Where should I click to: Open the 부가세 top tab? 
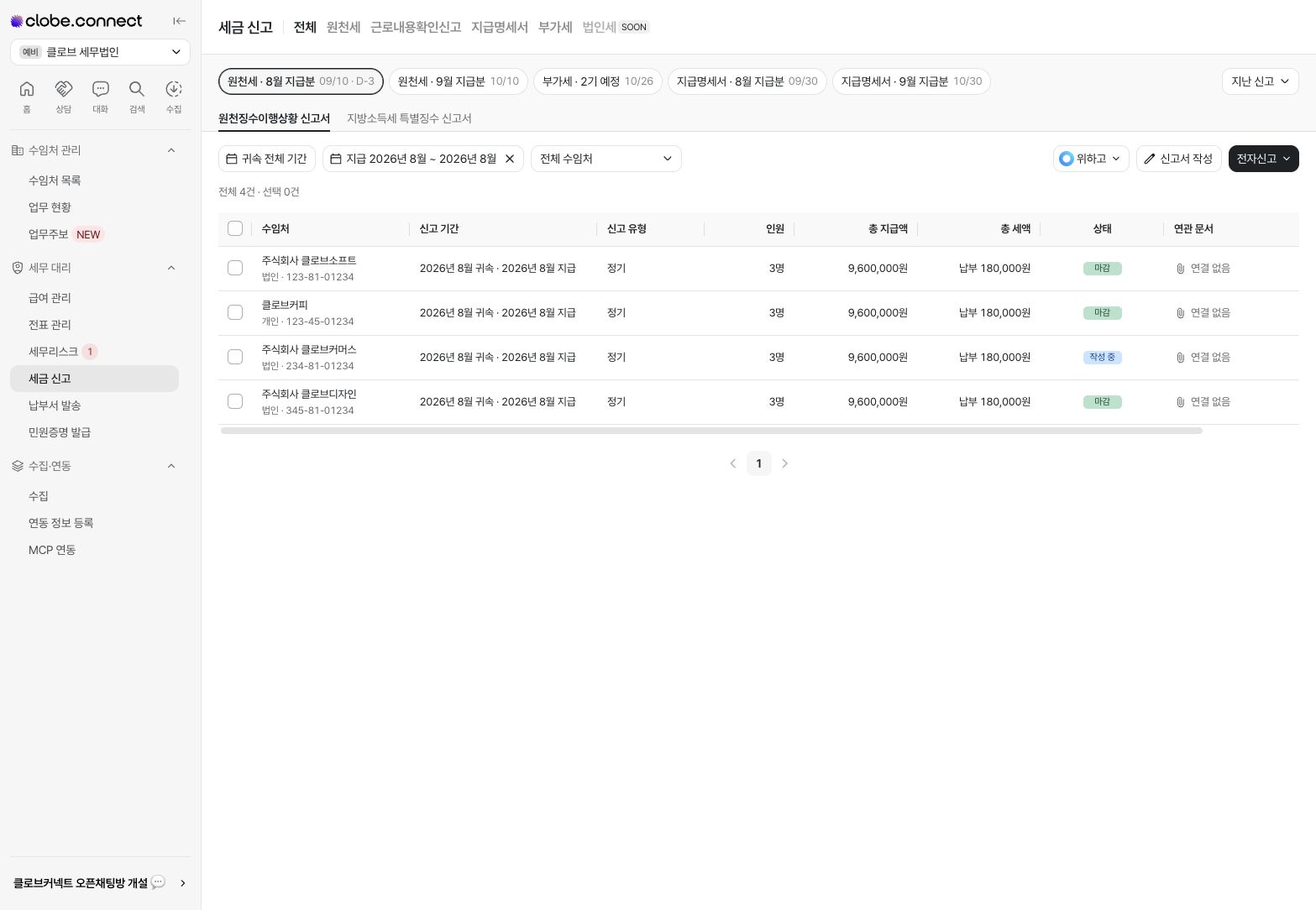(555, 27)
